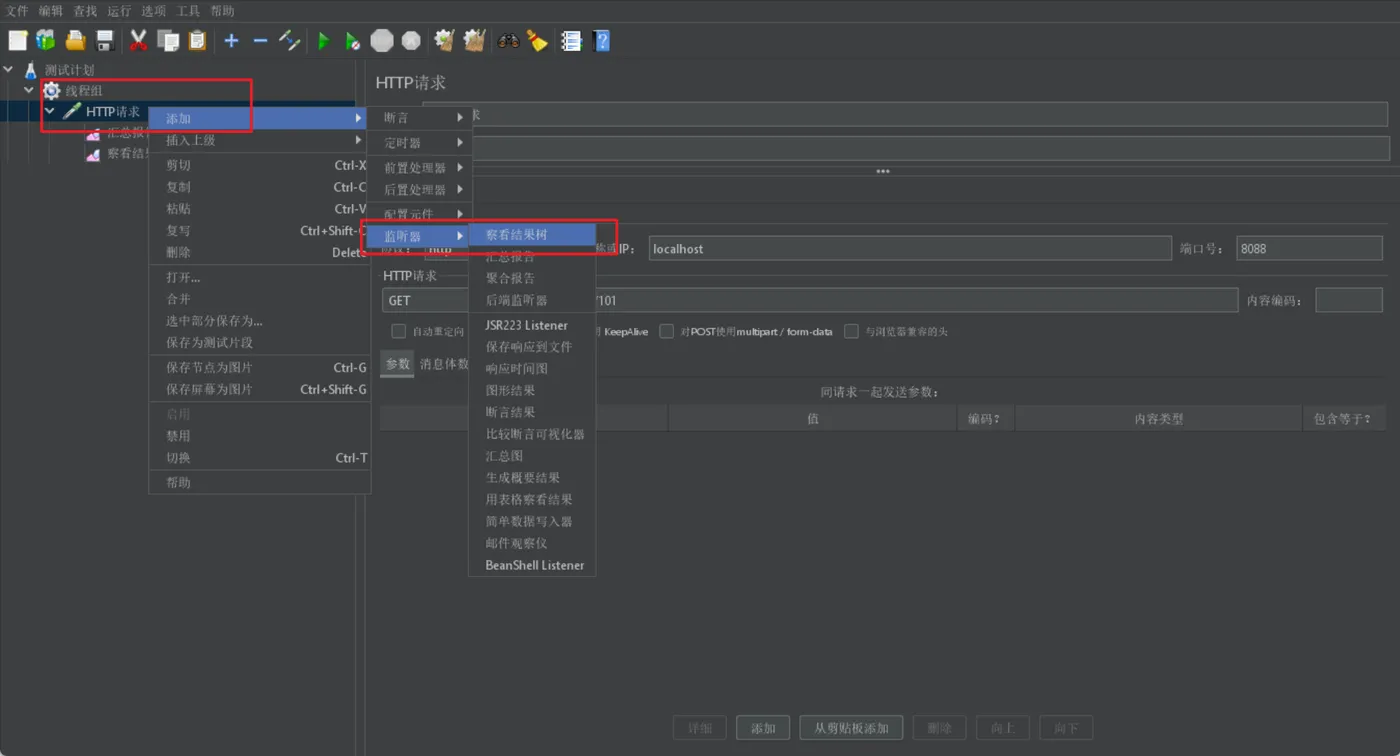The height and width of the screenshot is (756, 1400).
Task: Select 后端监听器 in the submenu
Action: 532,300
